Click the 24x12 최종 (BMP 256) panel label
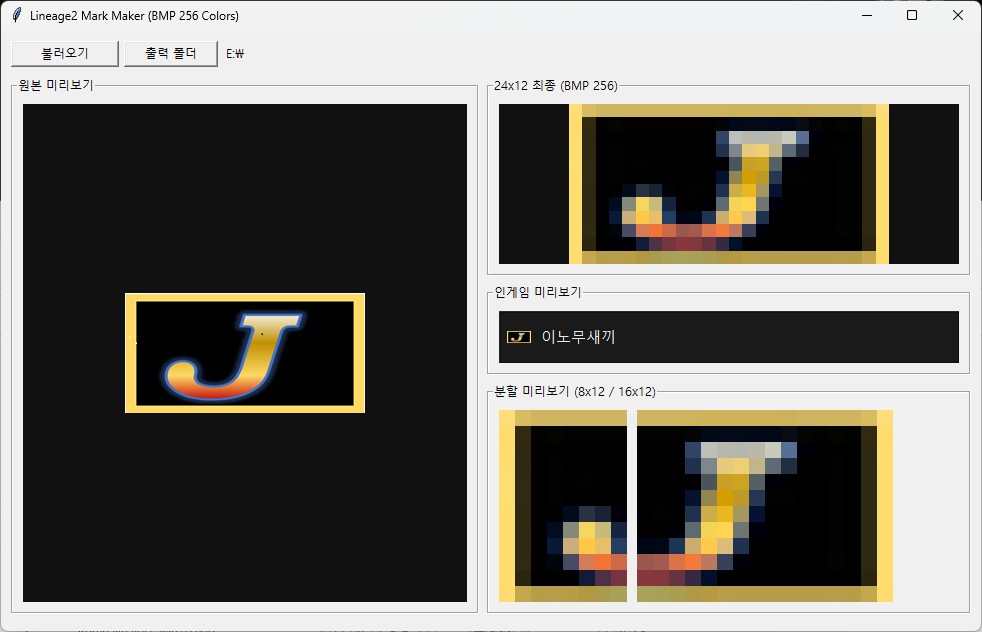Image resolution: width=982 pixels, height=632 pixels. pos(555,86)
